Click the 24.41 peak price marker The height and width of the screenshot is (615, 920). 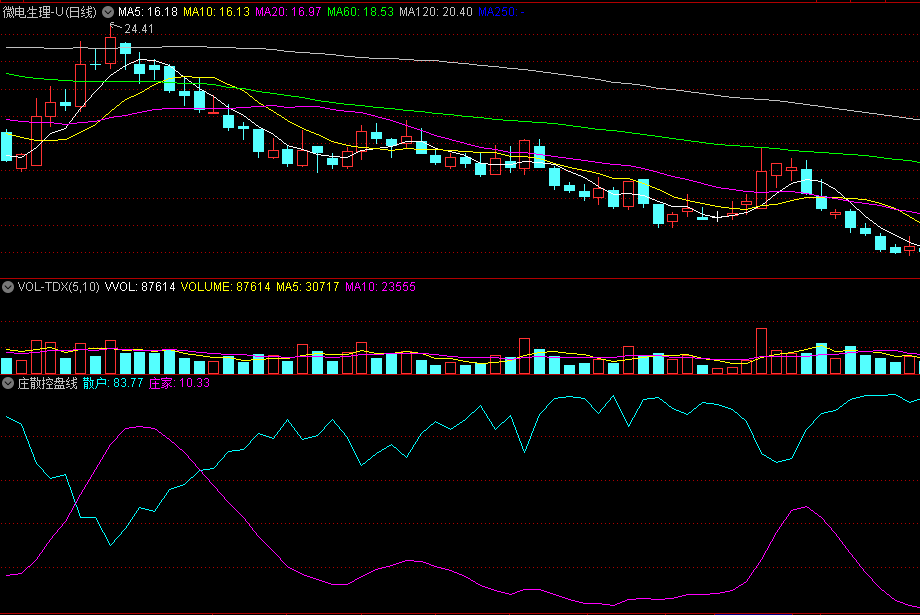pyautogui.click(x=139, y=29)
